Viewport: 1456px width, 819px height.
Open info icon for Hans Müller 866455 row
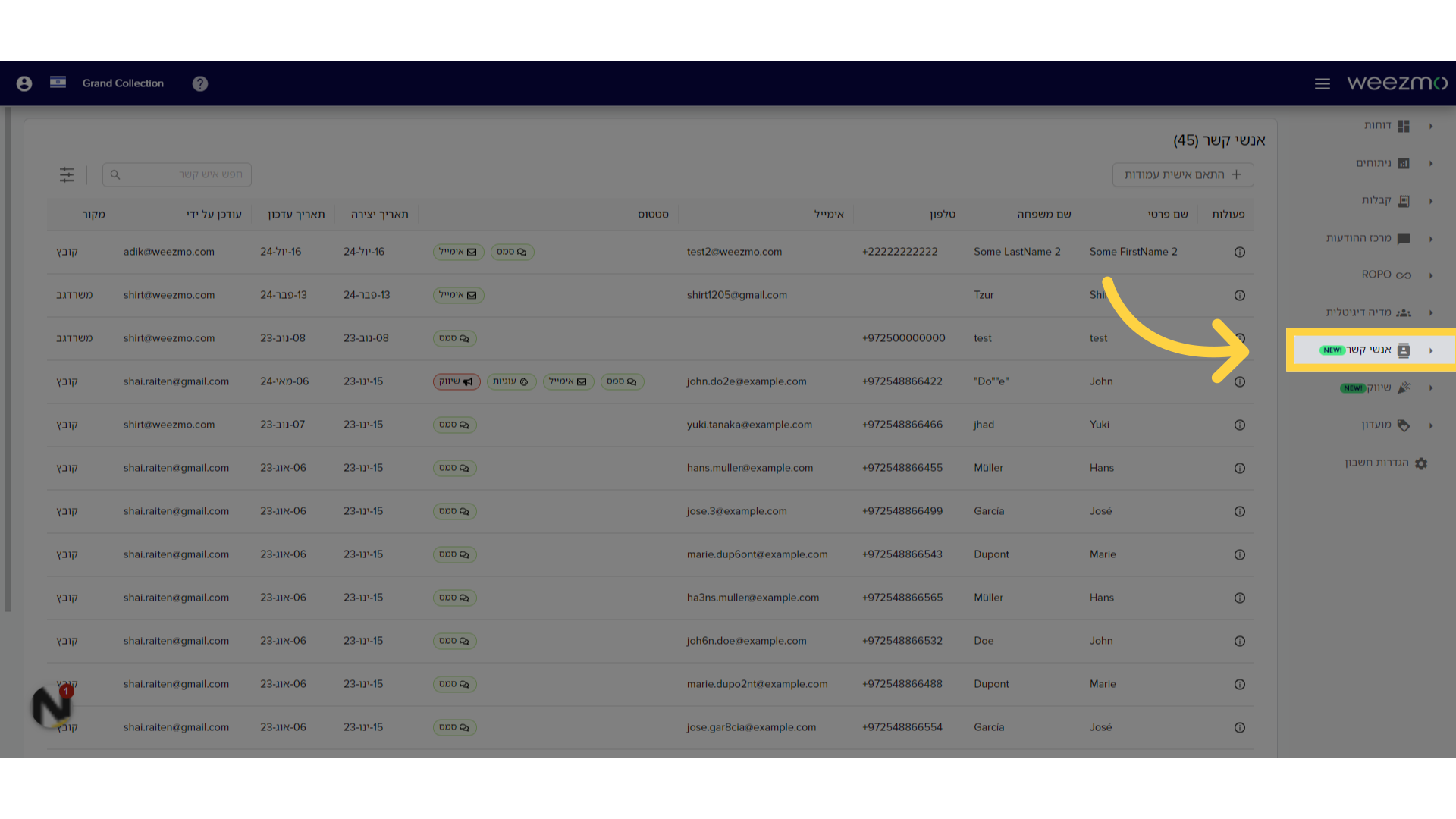pos(1240,468)
